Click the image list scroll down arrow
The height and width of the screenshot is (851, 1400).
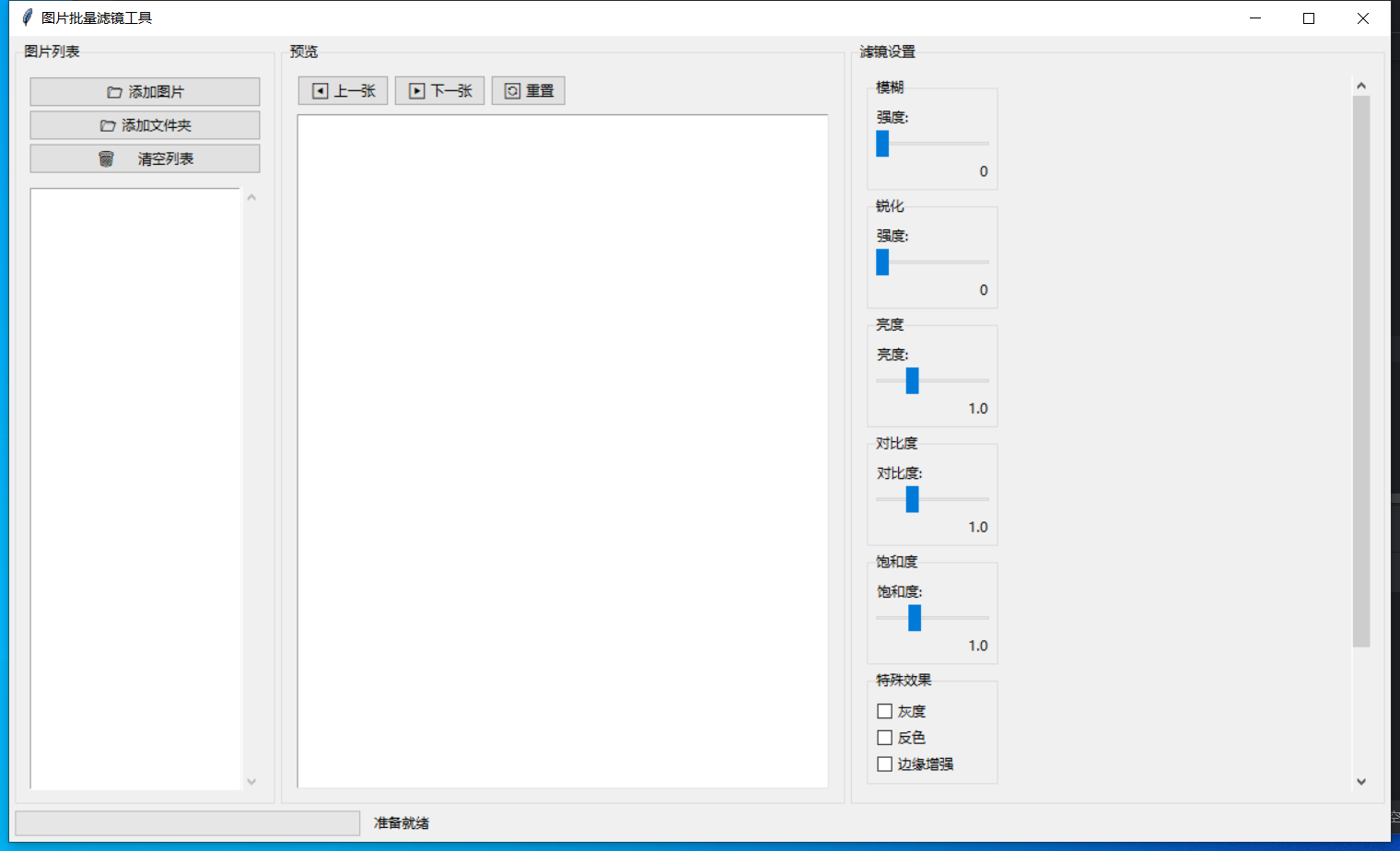click(251, 781)
